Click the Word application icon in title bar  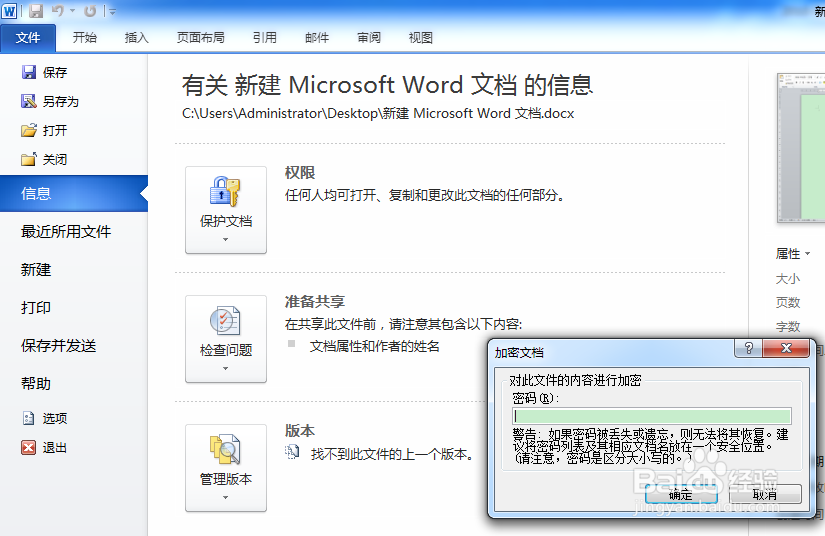pos(9,11)
